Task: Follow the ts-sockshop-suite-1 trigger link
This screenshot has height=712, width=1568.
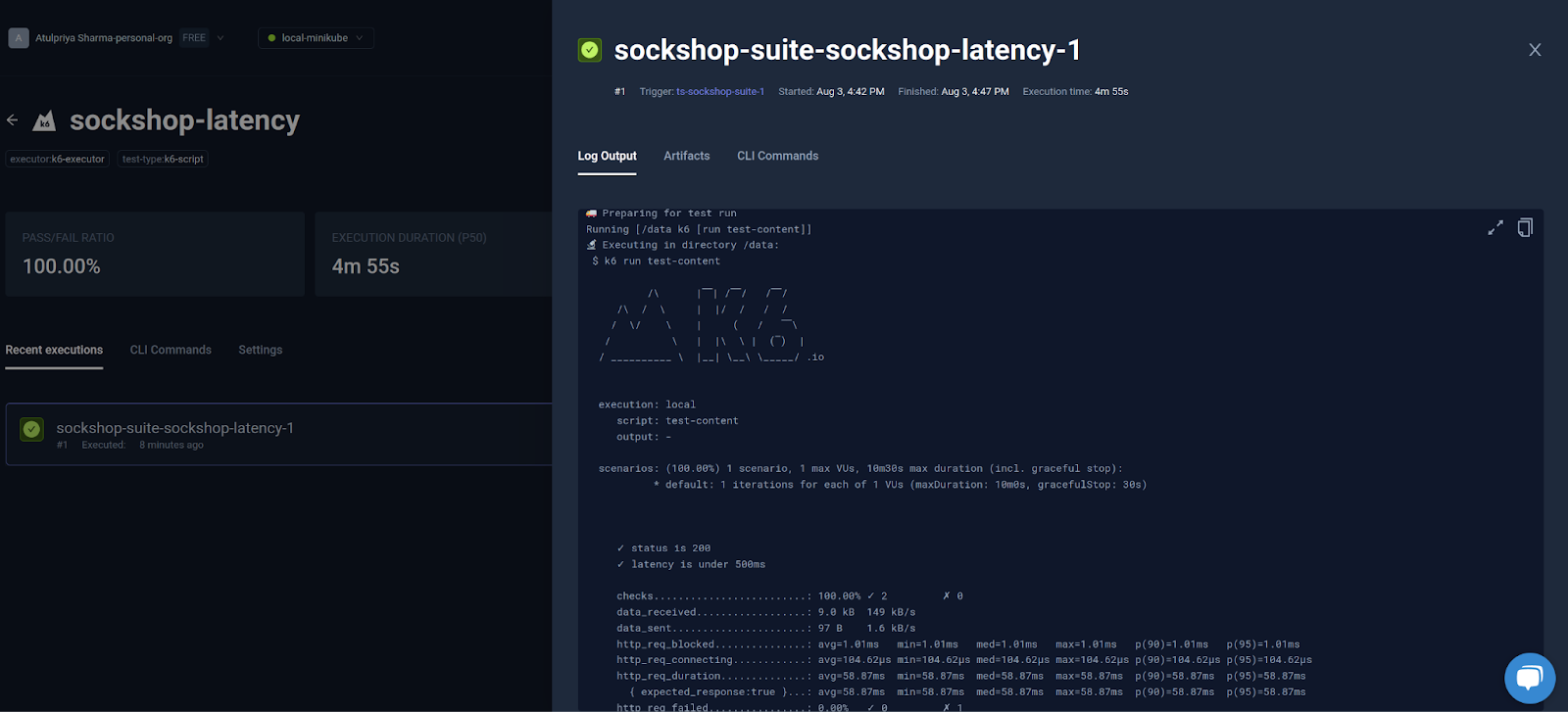Action: point(719,92)
